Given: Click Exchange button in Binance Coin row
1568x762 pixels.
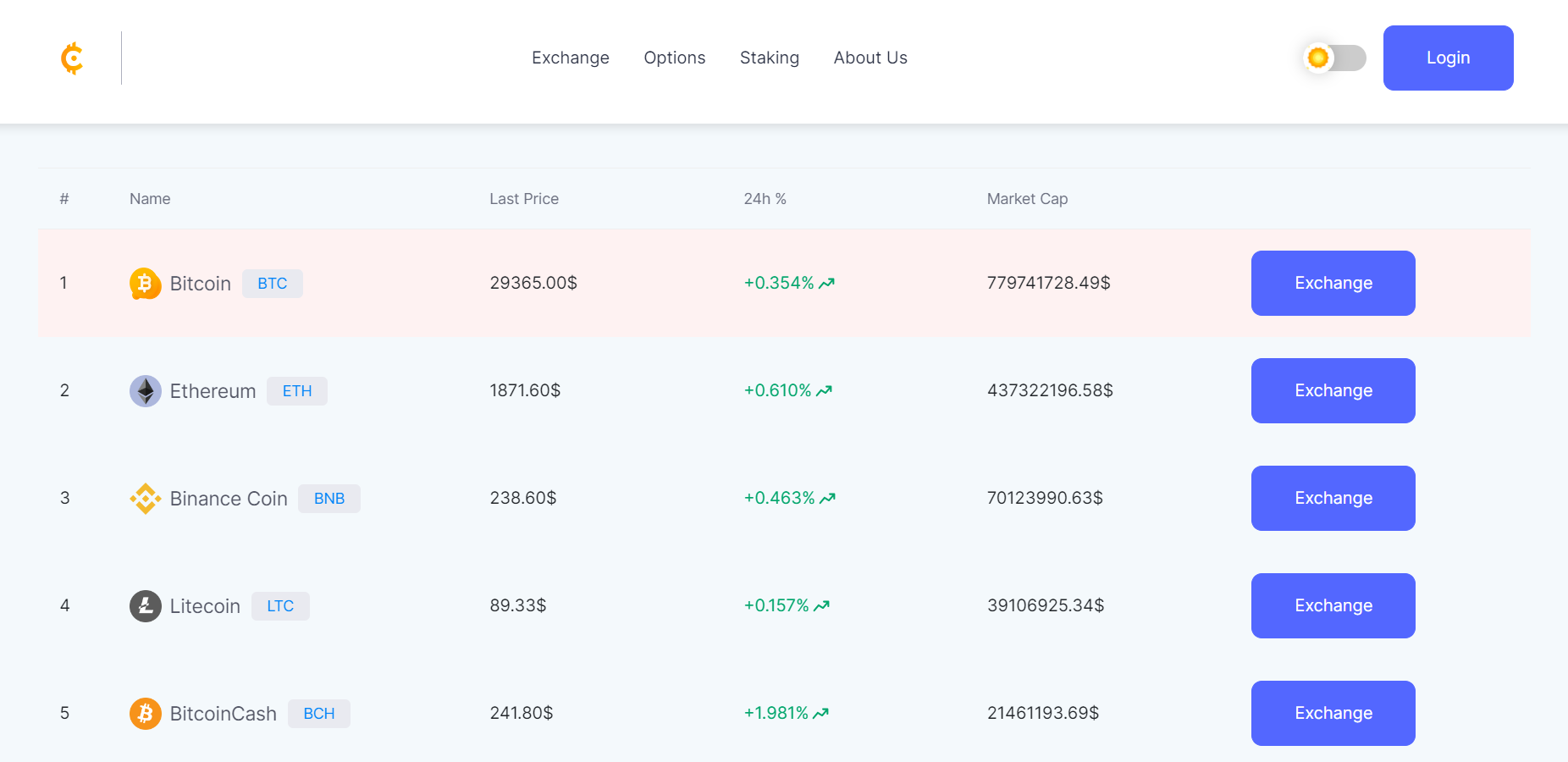Looking at the screenshot, I should [x=1333, y=498].
